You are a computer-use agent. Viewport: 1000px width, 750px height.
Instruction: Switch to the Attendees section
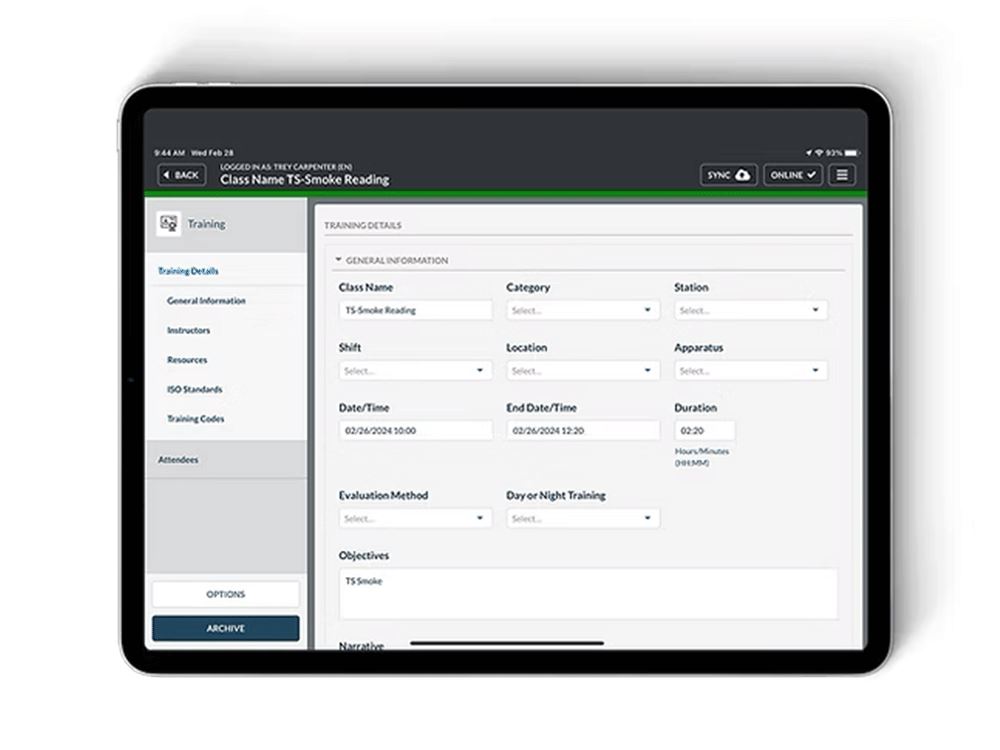click(x=178, y=460)
